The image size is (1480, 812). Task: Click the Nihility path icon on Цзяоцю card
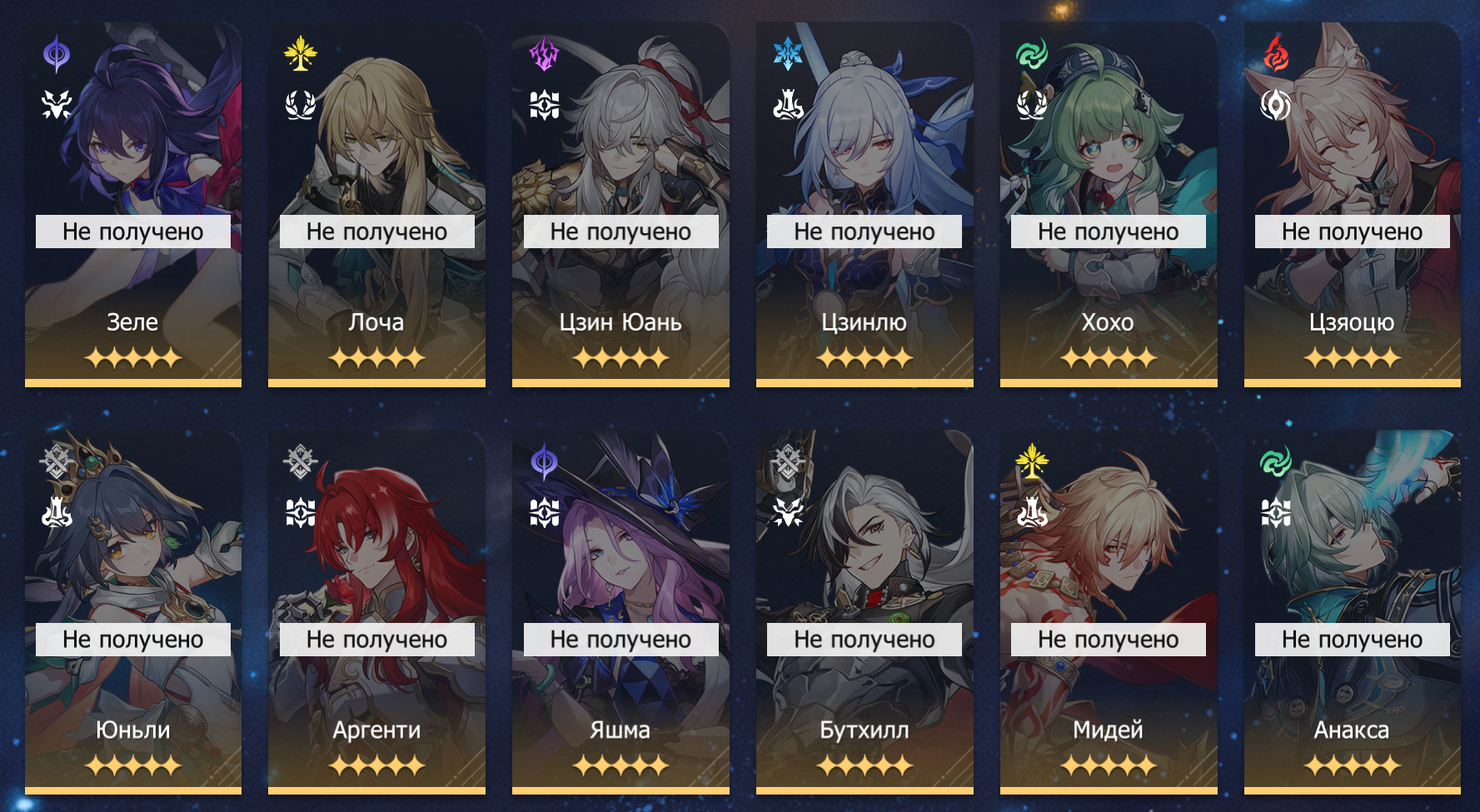tap(1275, 105)
